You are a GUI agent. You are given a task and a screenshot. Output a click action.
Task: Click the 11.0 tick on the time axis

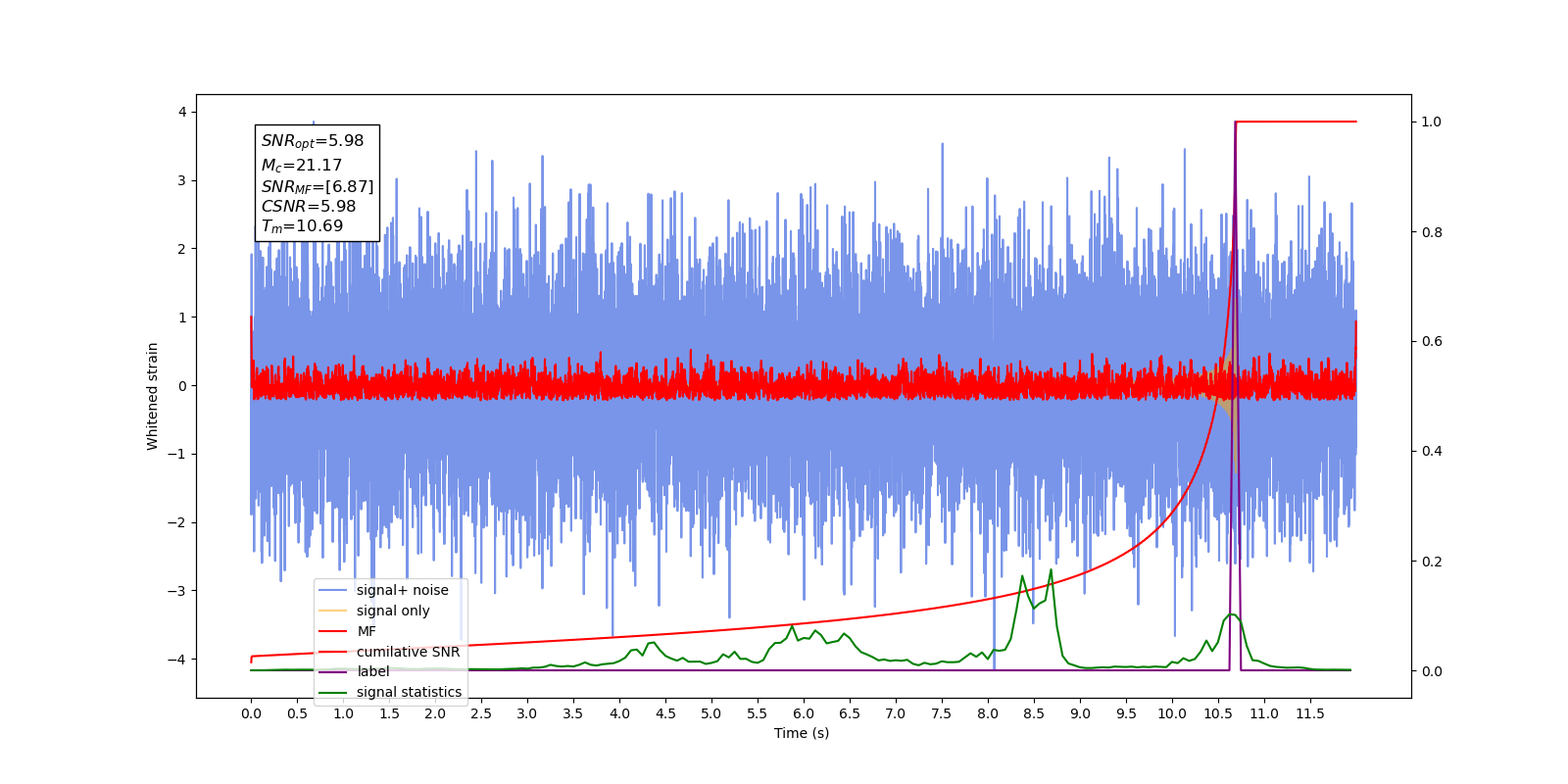[1264, 713]
